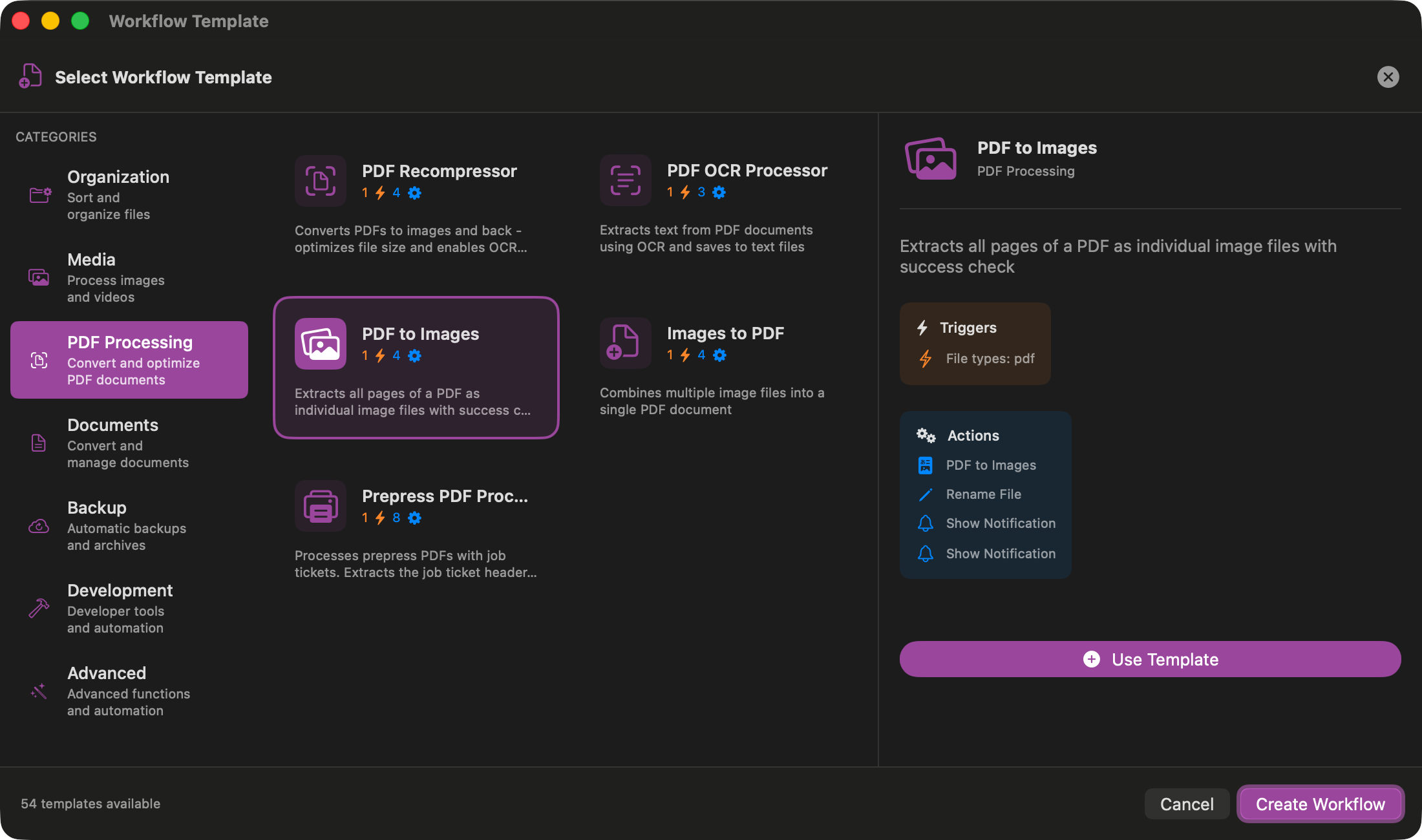Click the Backup category cloud icon
This screenshot has height=840, width=1422.
(39, 526)
